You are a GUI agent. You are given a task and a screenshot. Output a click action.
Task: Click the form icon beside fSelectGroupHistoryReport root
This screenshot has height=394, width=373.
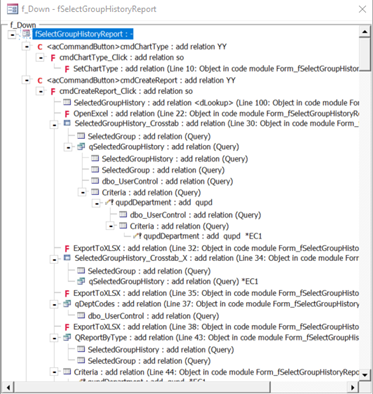click(x=26, y=34)
